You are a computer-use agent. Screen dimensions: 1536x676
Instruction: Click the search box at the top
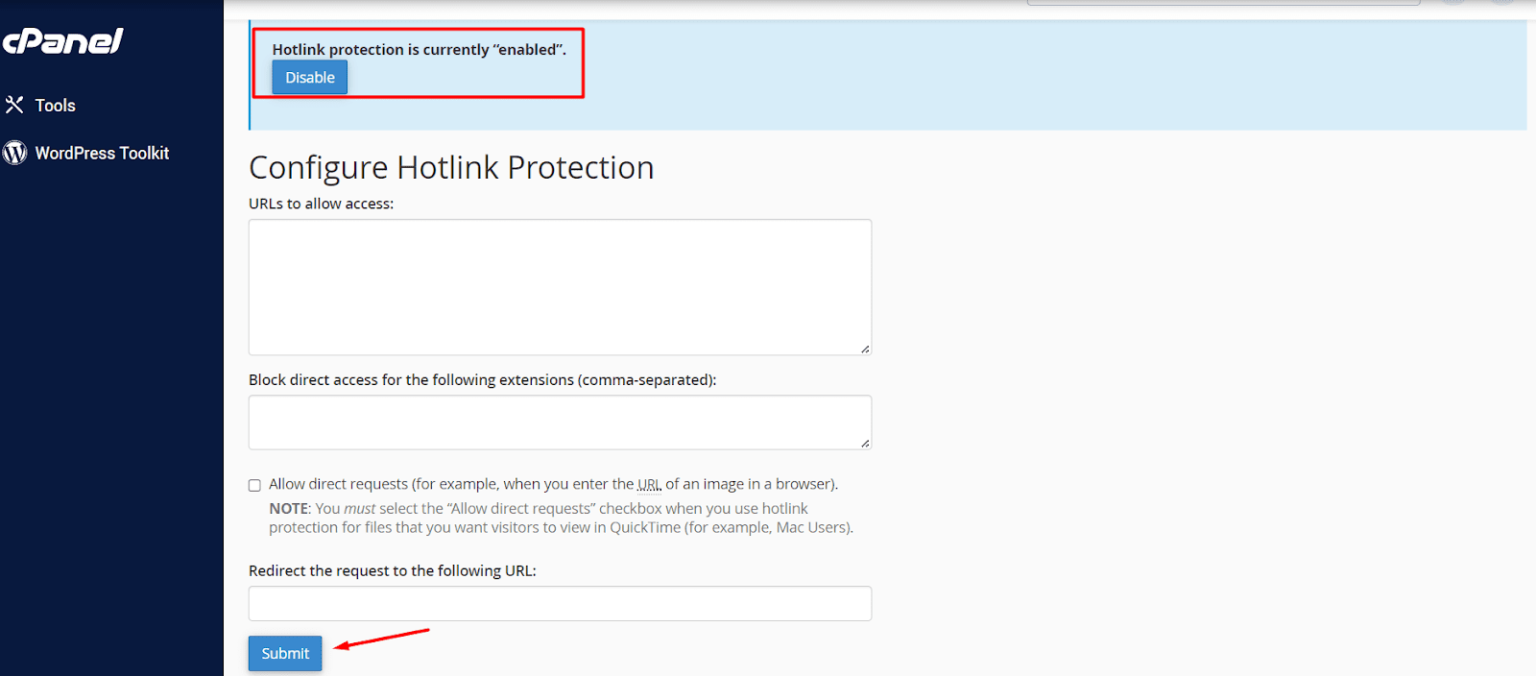pos(1222,3)
